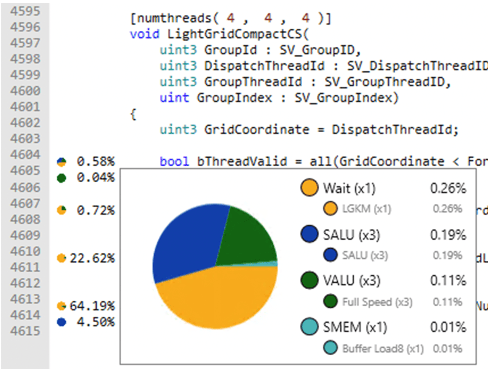Select the teal SMEM (x1) legend swatch

[x=309, y=327]
